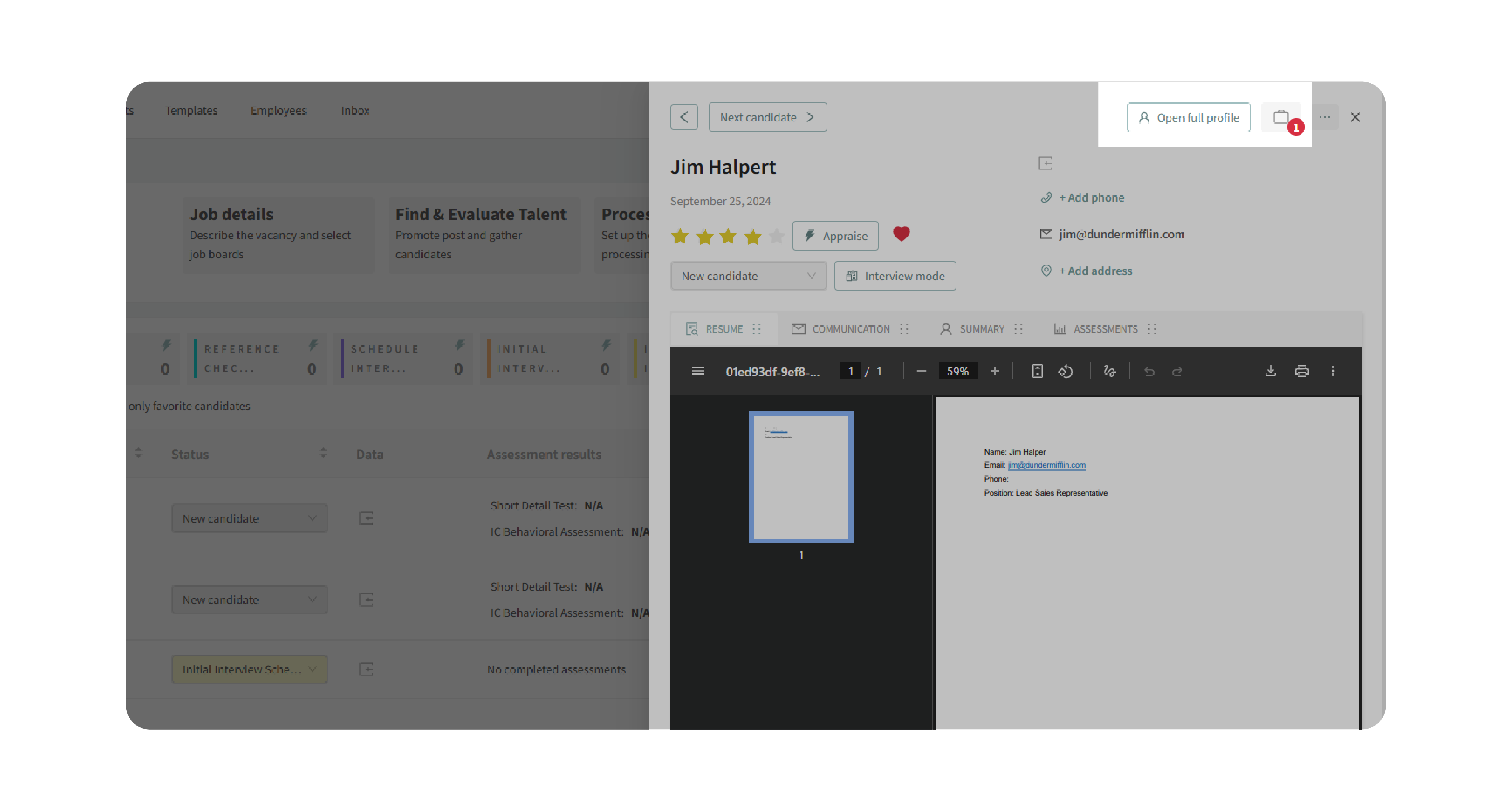
Task: Open the PDF viewer vertical dots menu
Action: (x=1333, y=371)
